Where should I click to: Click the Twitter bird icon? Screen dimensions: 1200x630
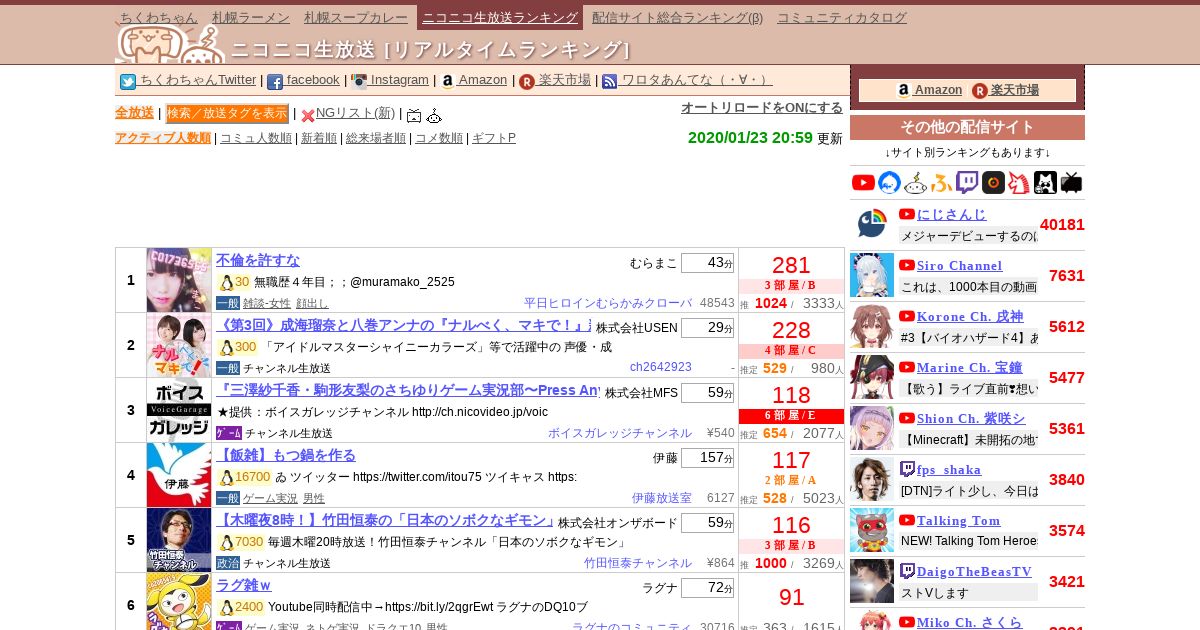coord(128,82)
